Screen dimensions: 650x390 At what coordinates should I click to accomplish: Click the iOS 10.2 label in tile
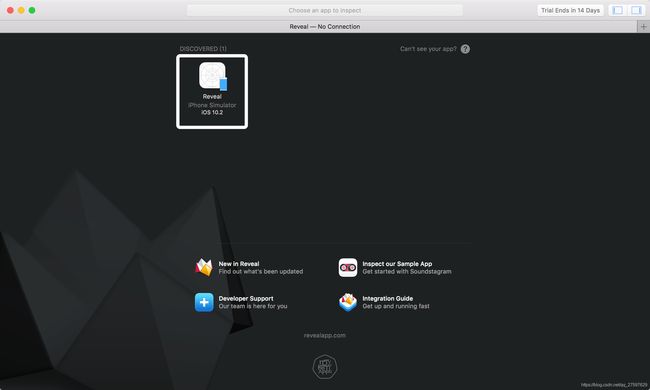click(212, 112)
